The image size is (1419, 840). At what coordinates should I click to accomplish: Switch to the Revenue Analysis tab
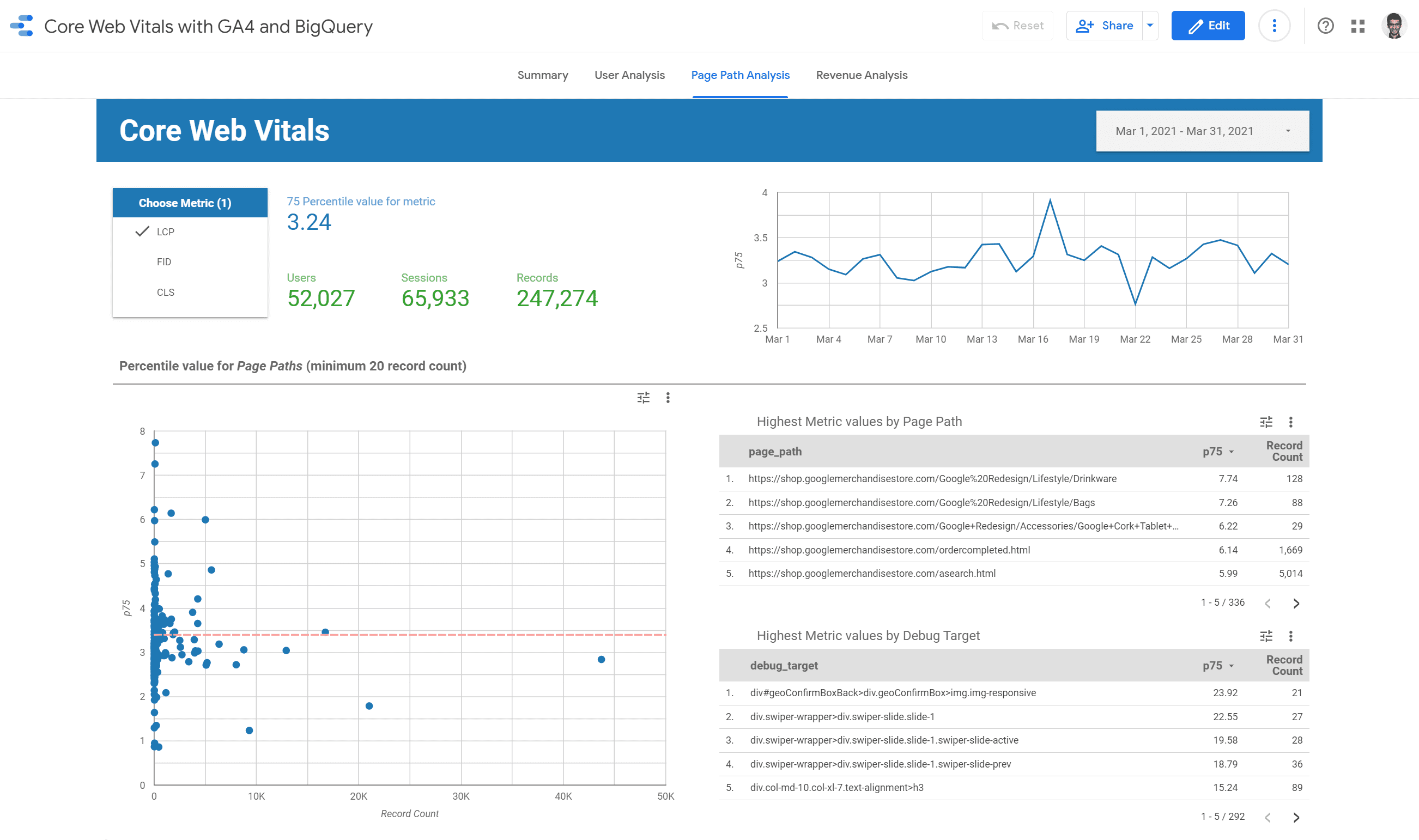tap(861, 75)
